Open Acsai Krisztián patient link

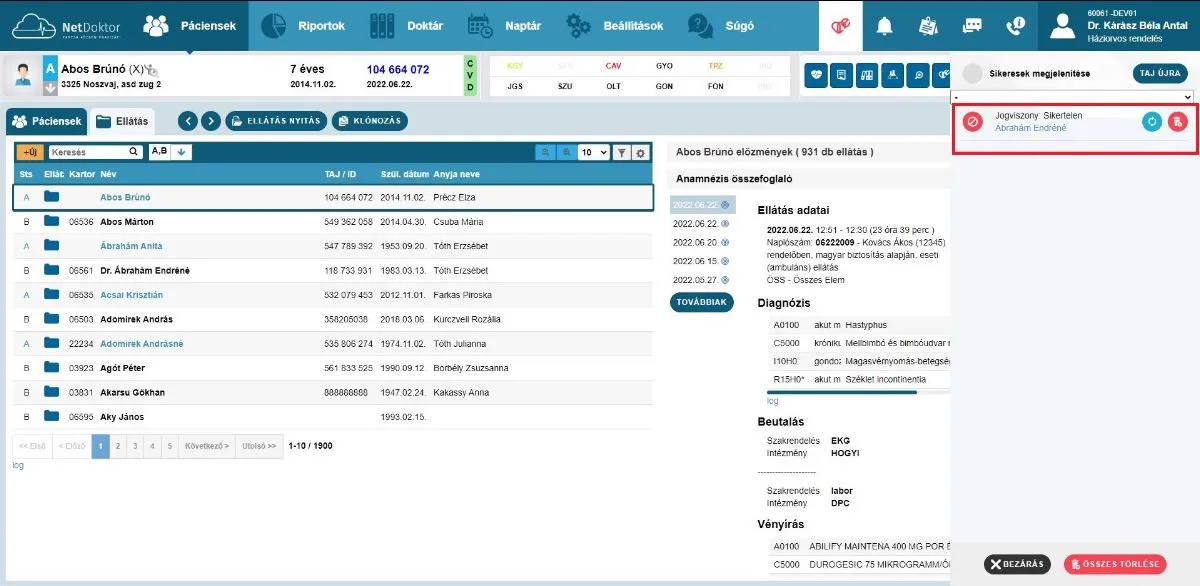(131, 295)
